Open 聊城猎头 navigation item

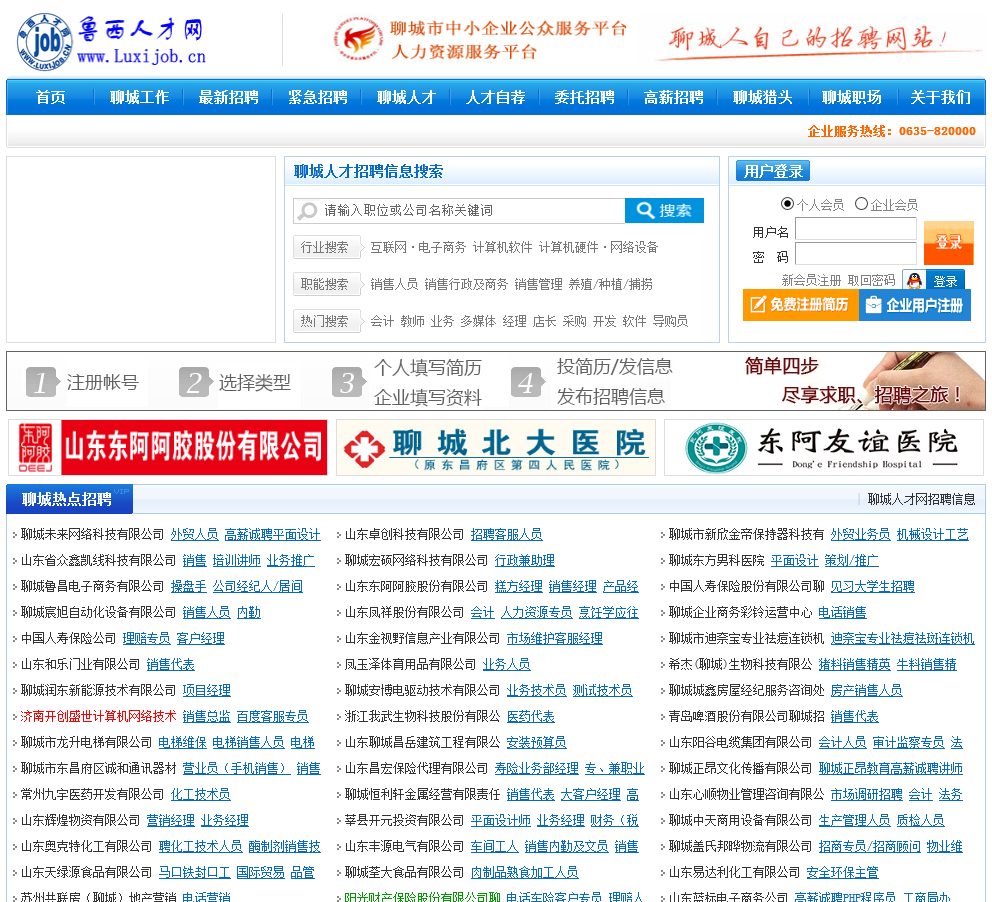[762, 97]
